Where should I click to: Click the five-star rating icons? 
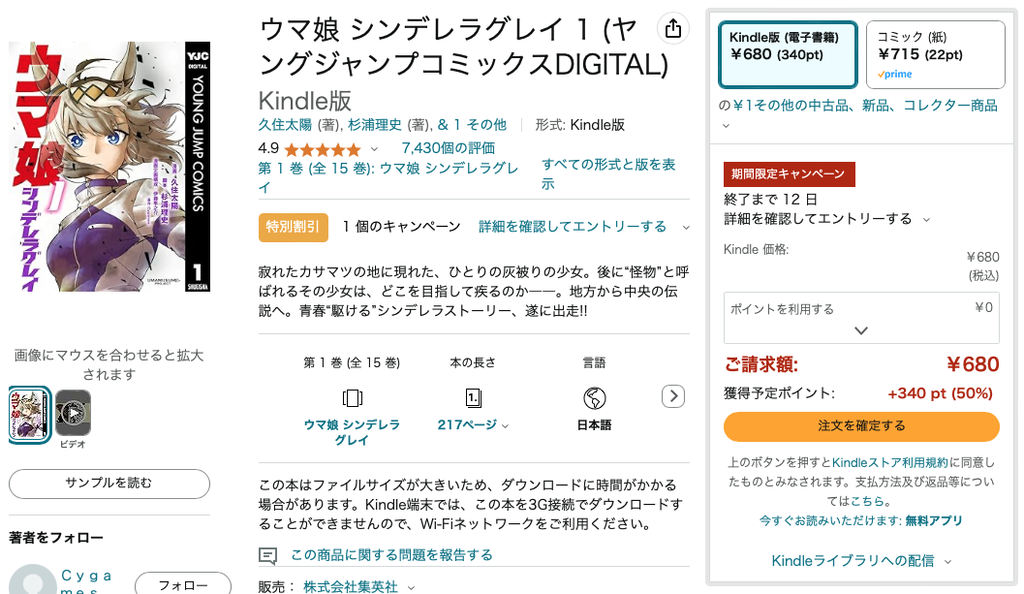pyautogui.click(x=322, y=149)
